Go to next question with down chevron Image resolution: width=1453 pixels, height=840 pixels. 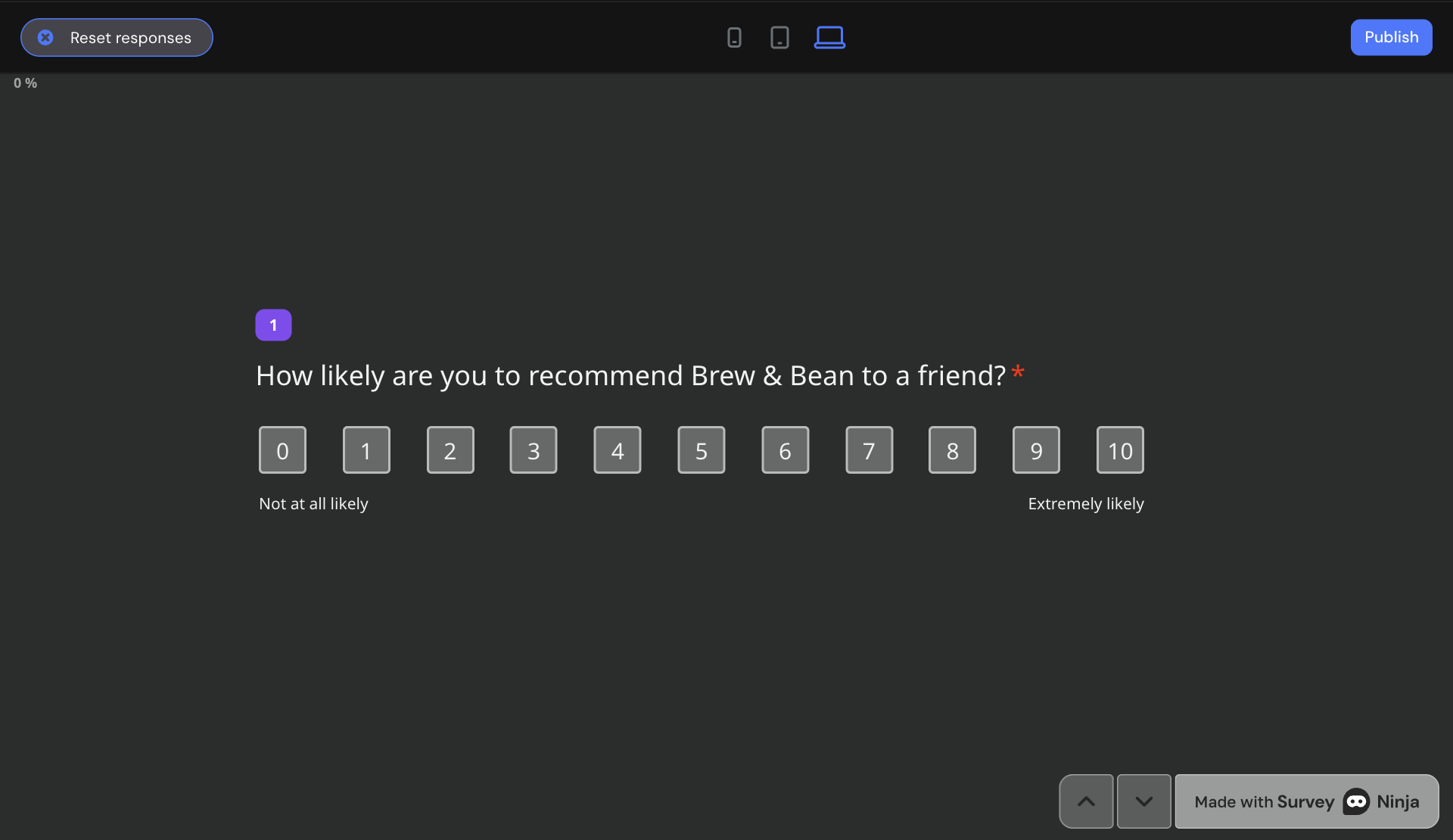(x=1144, y=801)
